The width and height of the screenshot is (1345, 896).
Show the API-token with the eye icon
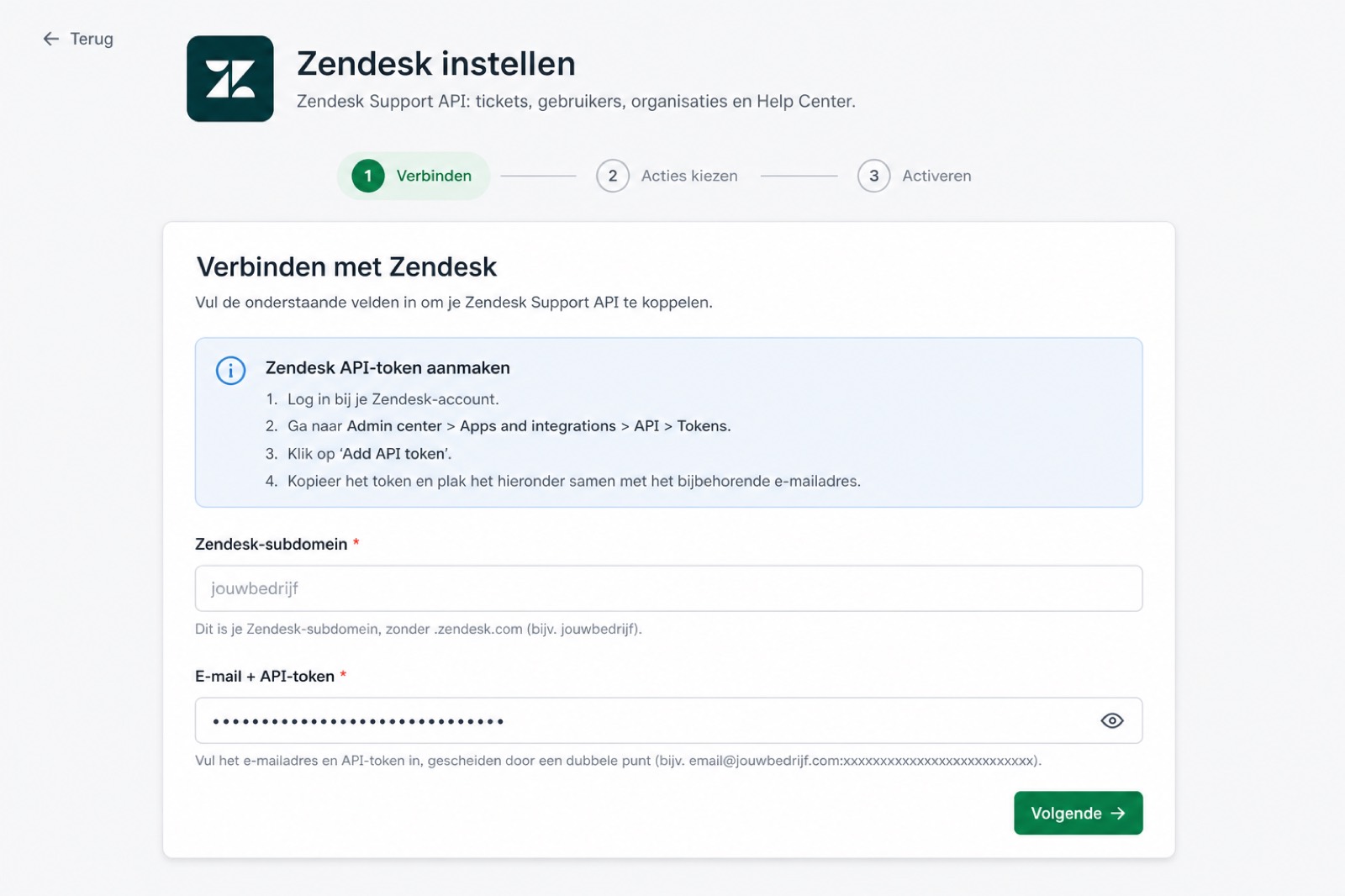tap(1112, 720)
